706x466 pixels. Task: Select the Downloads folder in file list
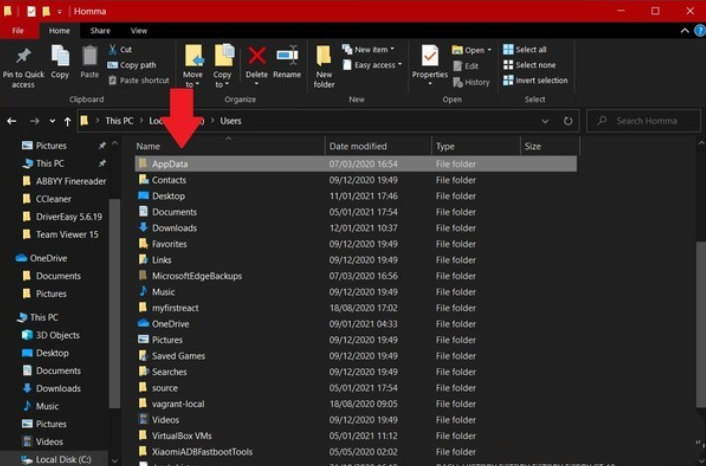[355, 228]
